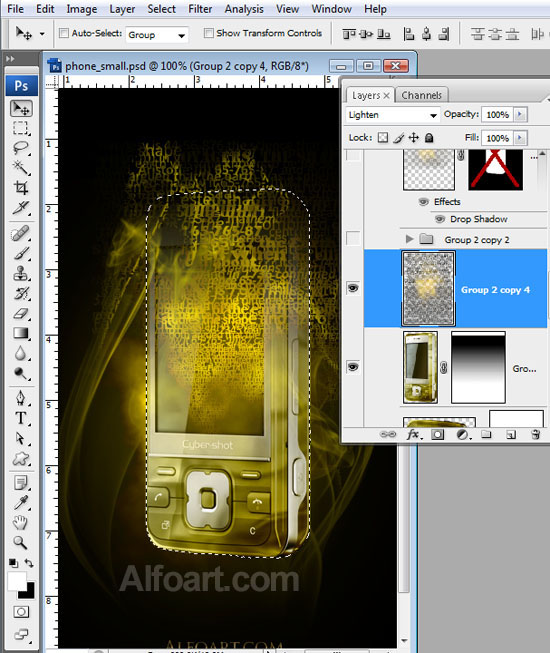Select the Horizontal Type tool
The width and height of the screenshot is (550, 653).
point(21,418)
